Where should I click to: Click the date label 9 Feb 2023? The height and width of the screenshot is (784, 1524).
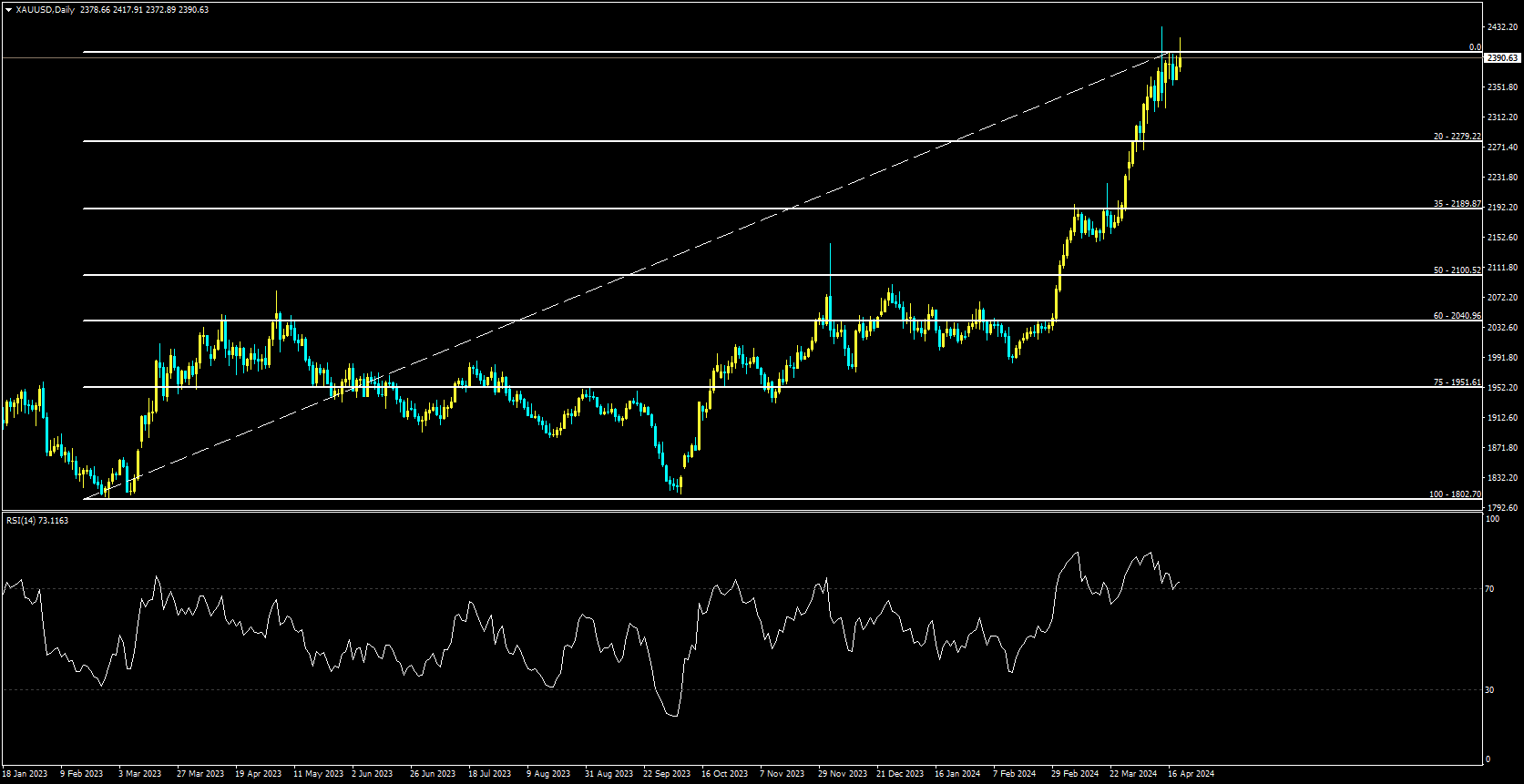(81, 774)
